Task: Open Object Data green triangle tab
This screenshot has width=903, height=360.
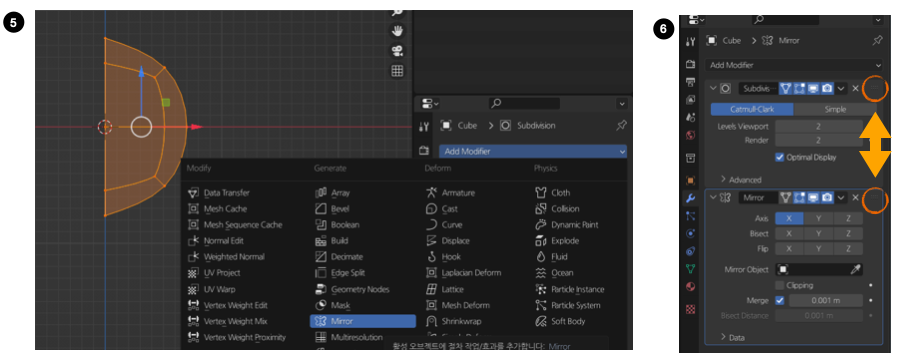Action: 691,268
